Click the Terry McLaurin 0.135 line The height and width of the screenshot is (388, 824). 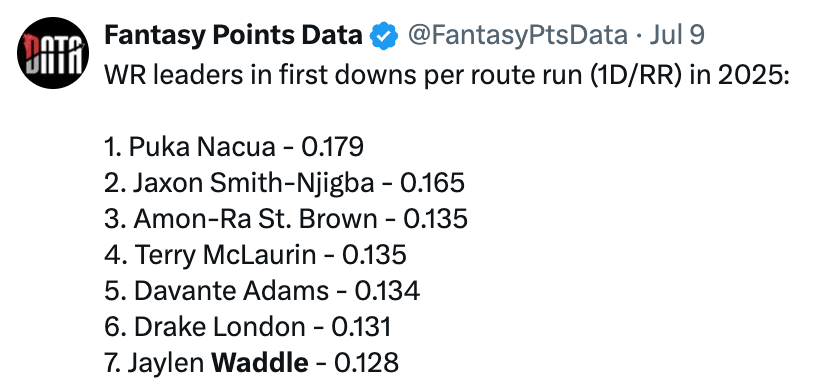tap(255, 254)
